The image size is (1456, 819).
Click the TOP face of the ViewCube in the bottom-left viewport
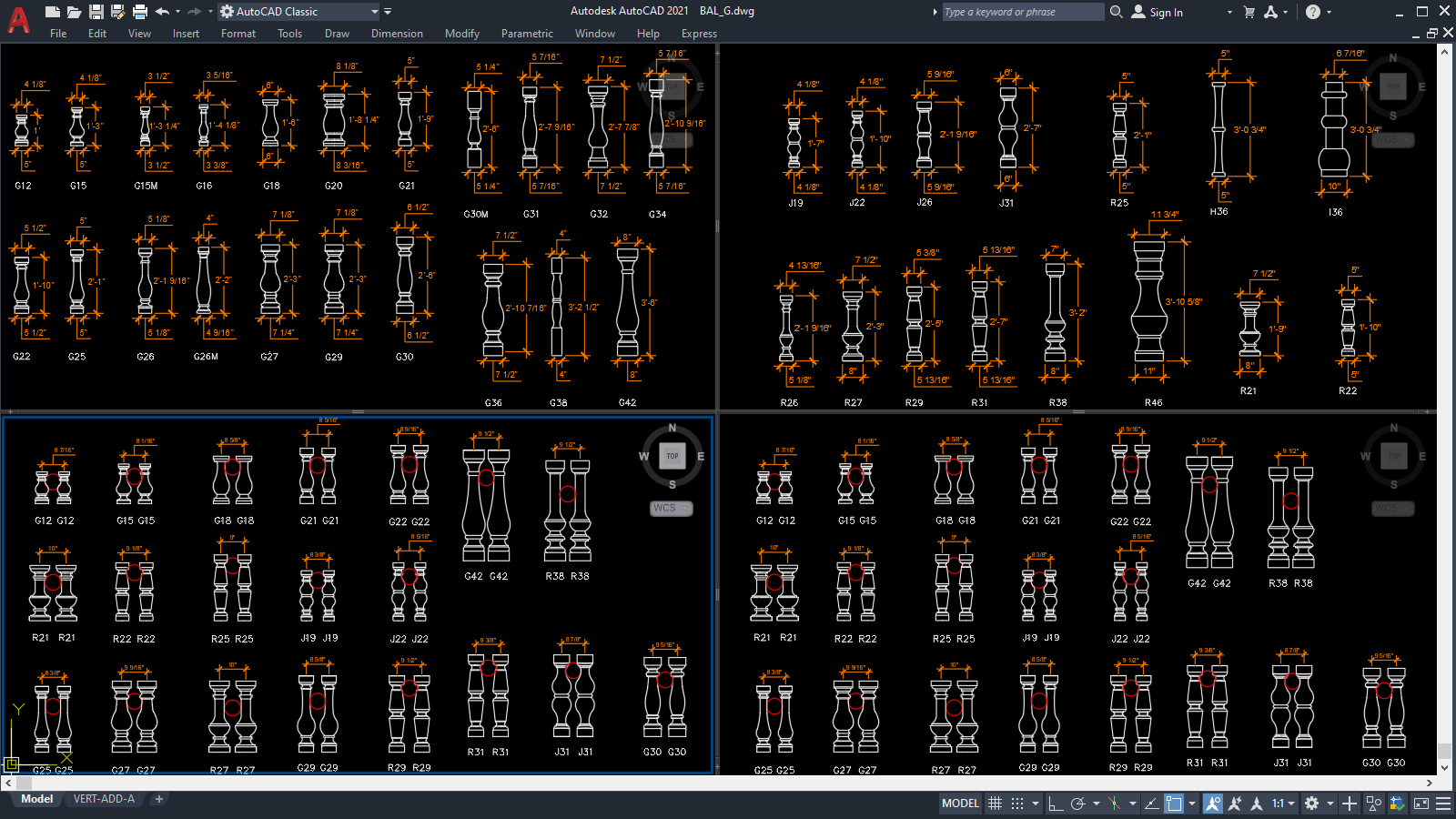672,456
